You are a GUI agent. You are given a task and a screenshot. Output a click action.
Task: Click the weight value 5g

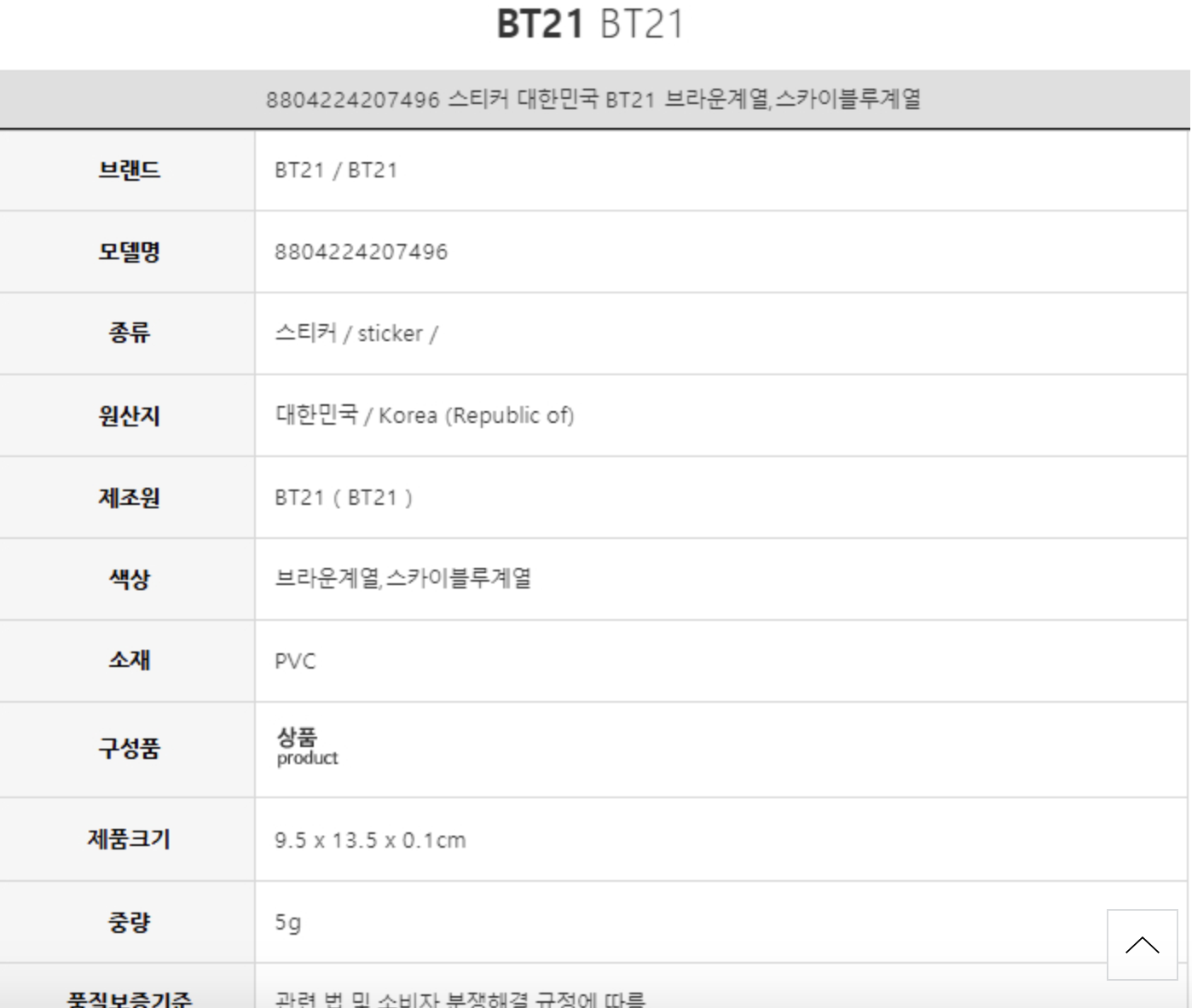[x=288, y=922]
